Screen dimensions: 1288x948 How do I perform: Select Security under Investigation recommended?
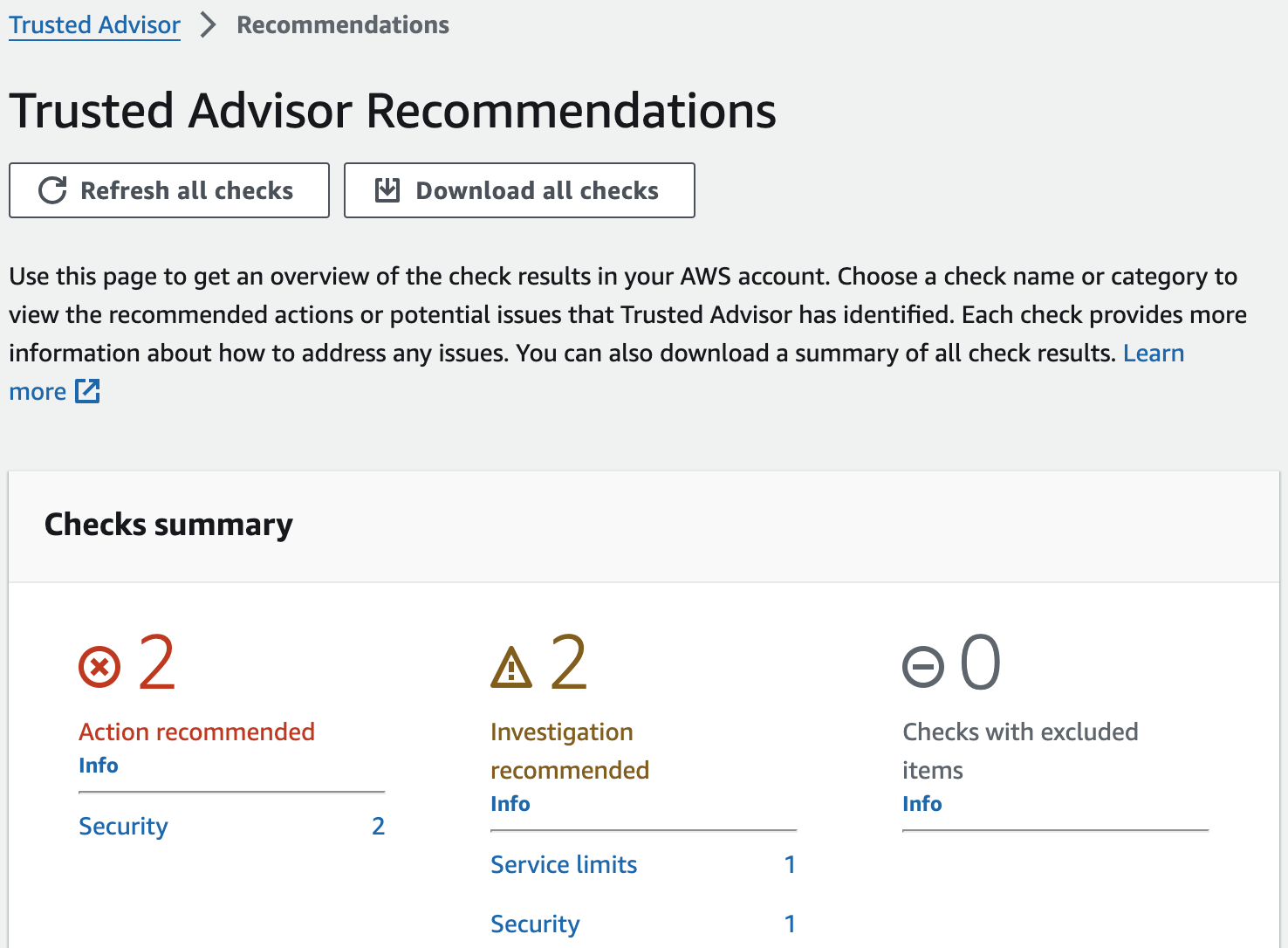(x=535, y=924)
